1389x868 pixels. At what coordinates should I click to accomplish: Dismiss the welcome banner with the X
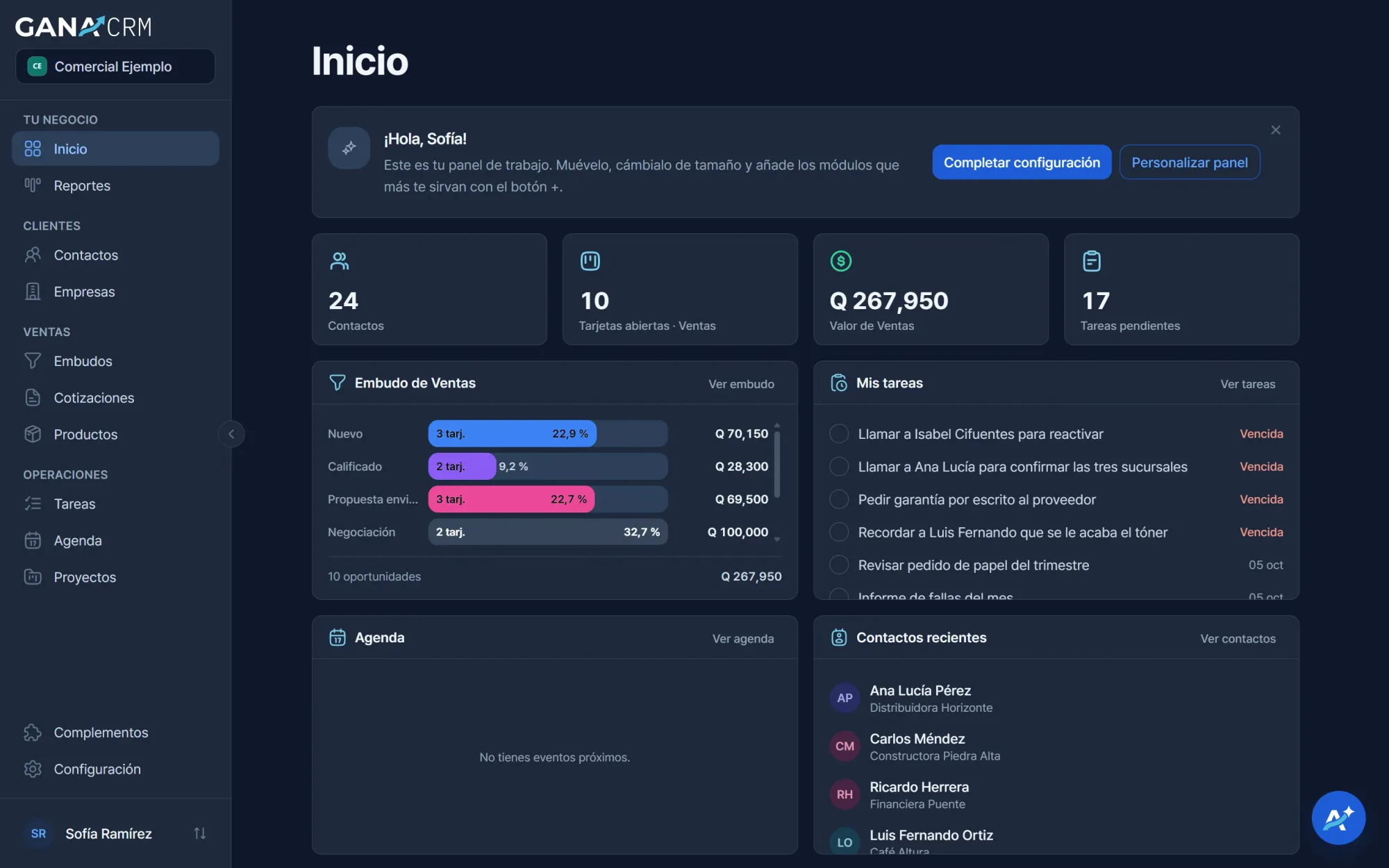click(x=1275, y=130)
